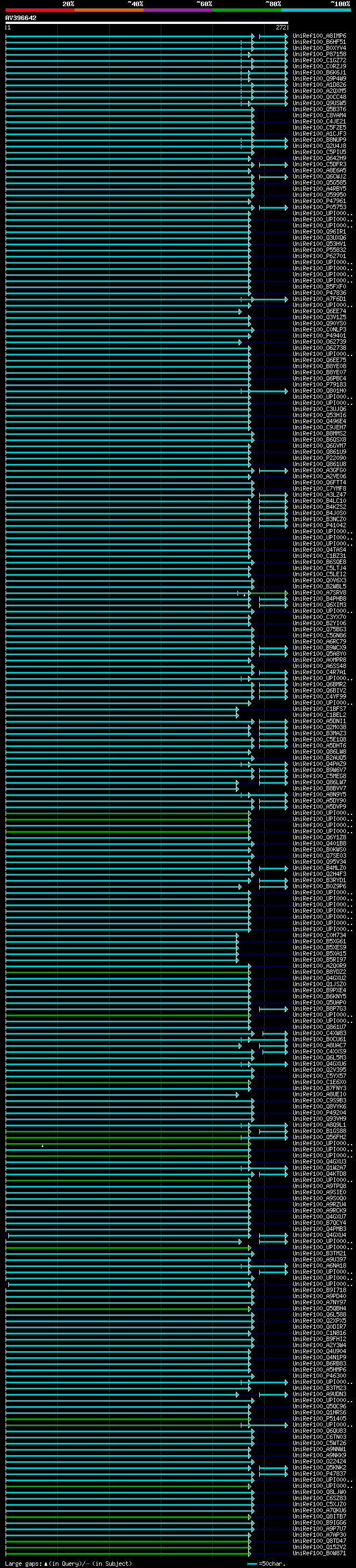Select the UniRef100_P49401 label

point(319,335)
